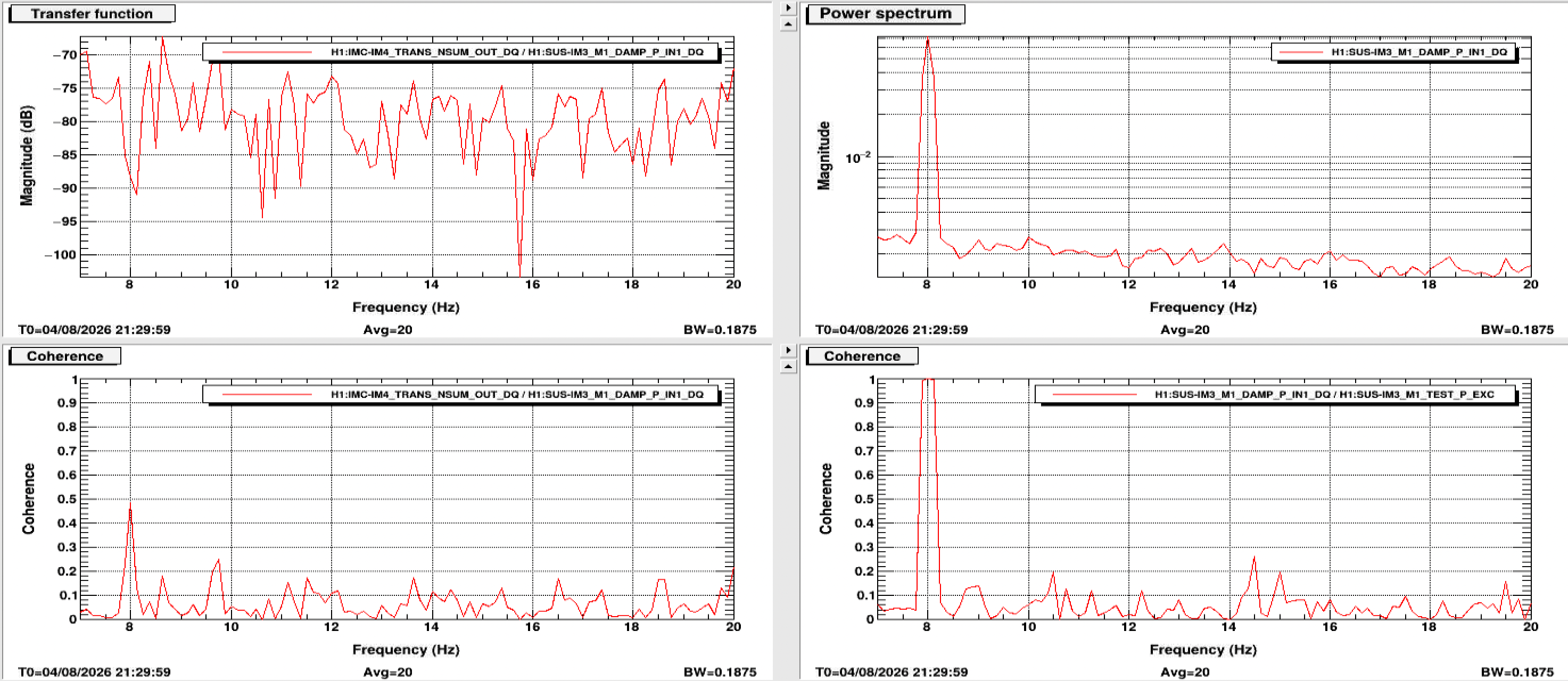Click the red line sample in the IMC-IM4 coherence legend
The height and width of the screenshot is (681, 1568).
pos(267,394)
